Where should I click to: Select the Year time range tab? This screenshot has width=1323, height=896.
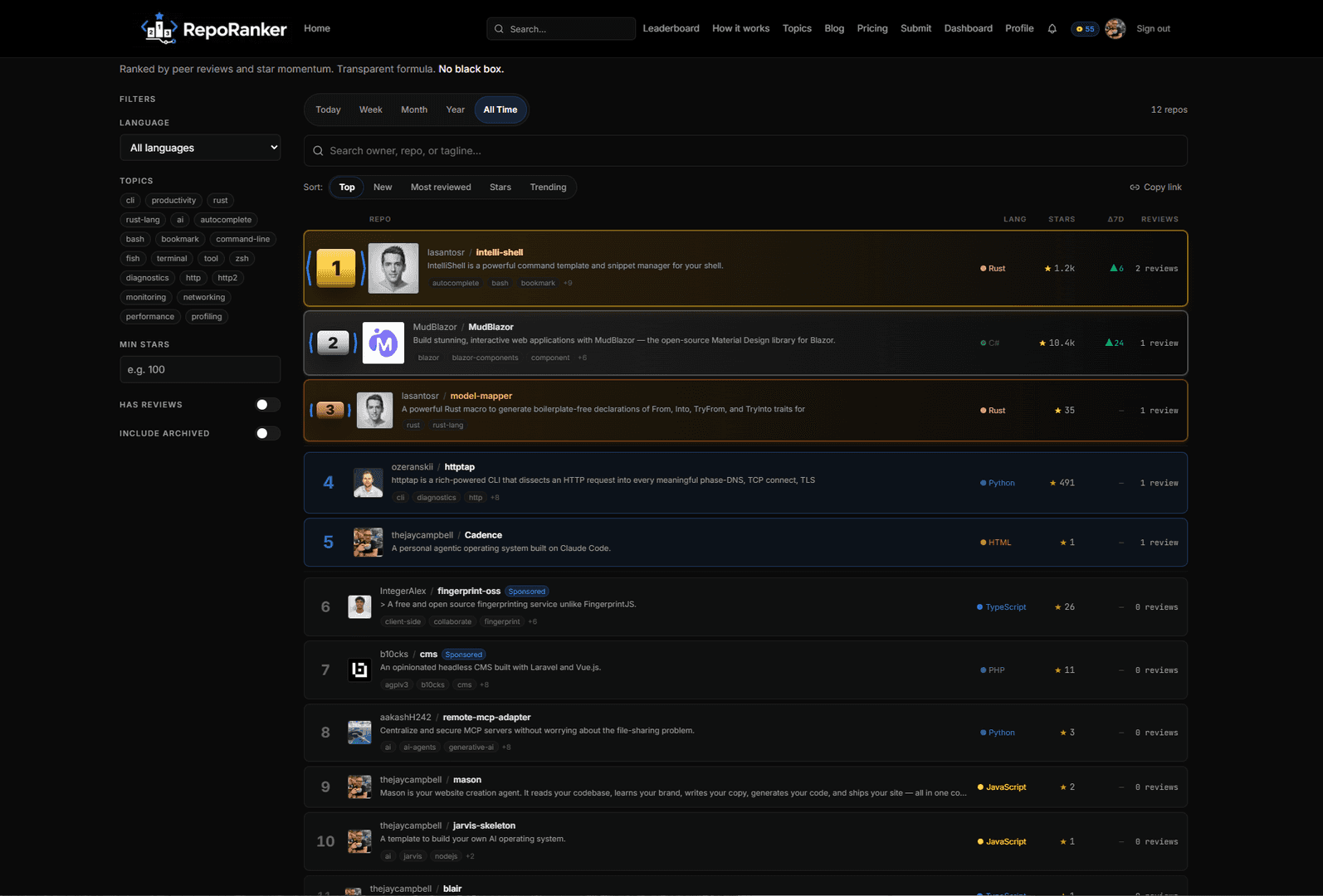pyautogui.click(x=456, y=110)
